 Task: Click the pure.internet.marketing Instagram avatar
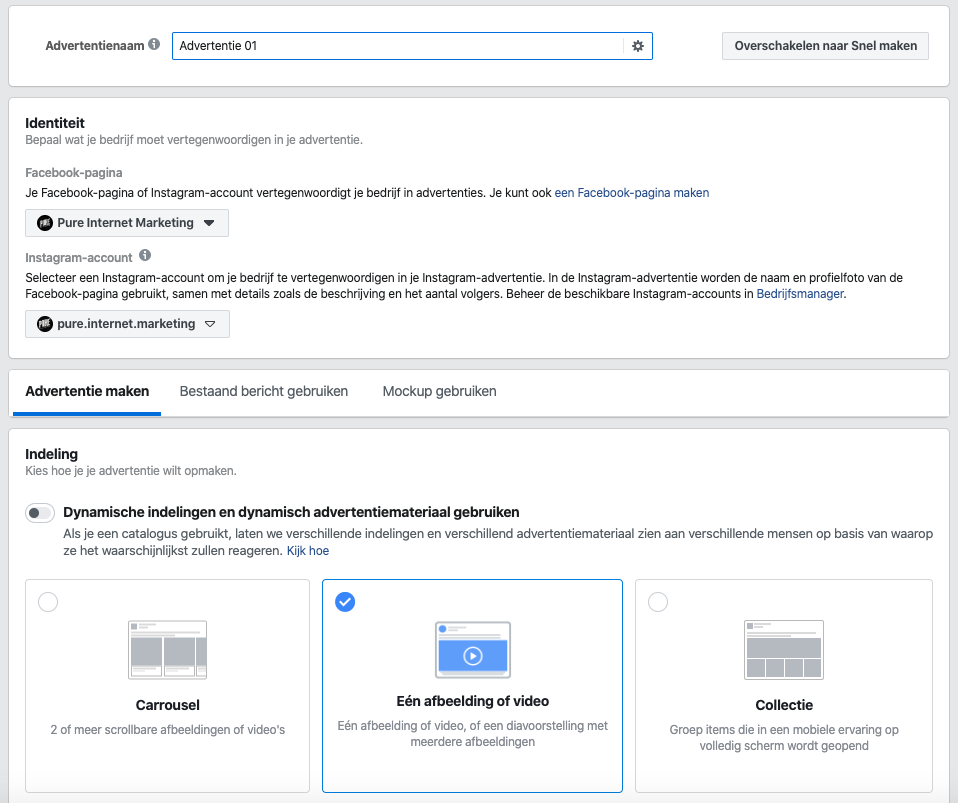pos(45,324)
